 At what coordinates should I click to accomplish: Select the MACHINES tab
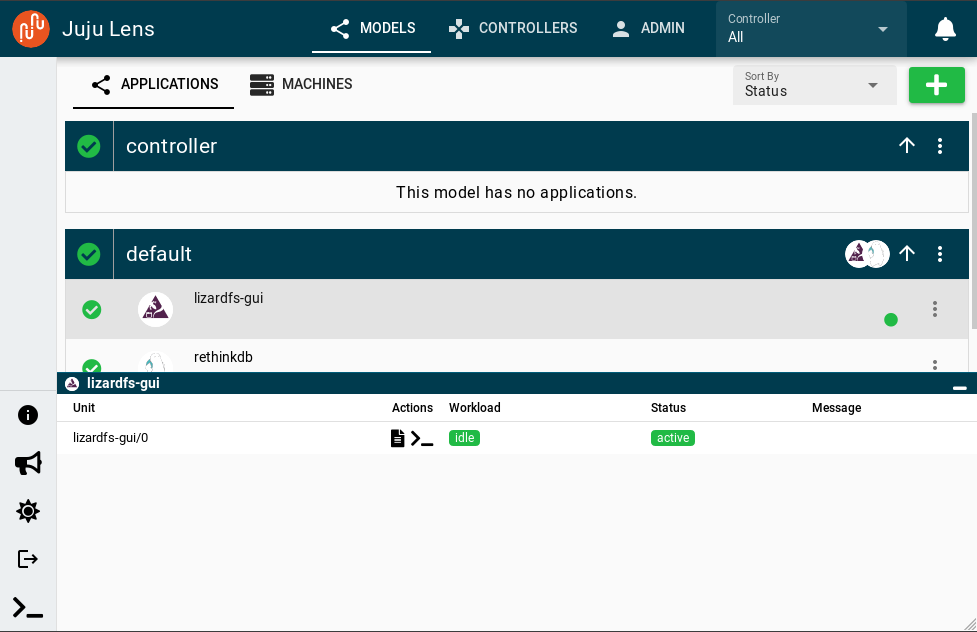tap(301, 84)
